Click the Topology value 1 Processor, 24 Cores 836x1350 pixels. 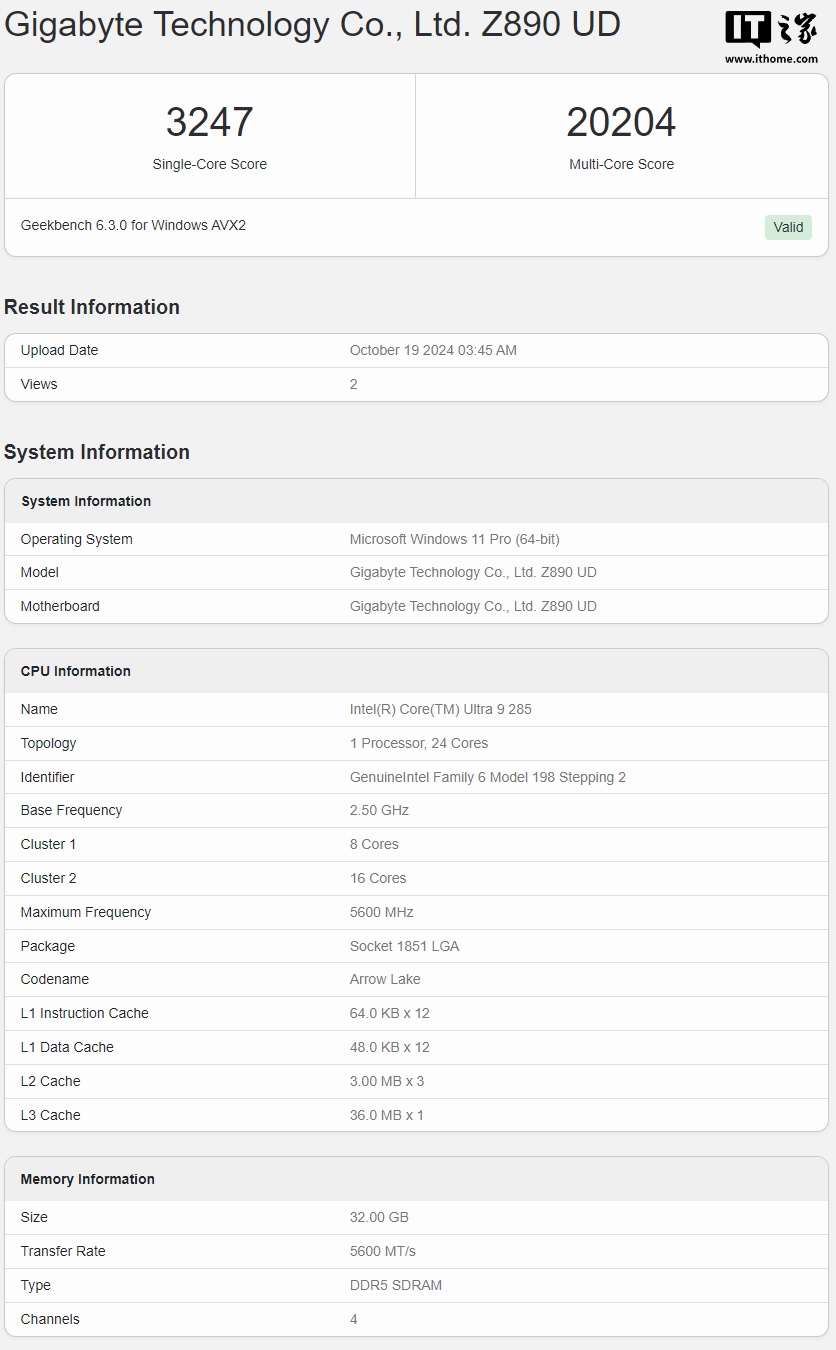point(419,744)
